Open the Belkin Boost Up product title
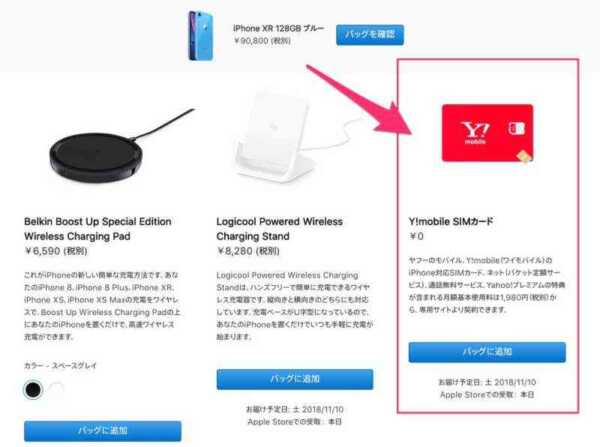This screenshot has width=600, height=447. pyautogui.click(x=98, y=229)
